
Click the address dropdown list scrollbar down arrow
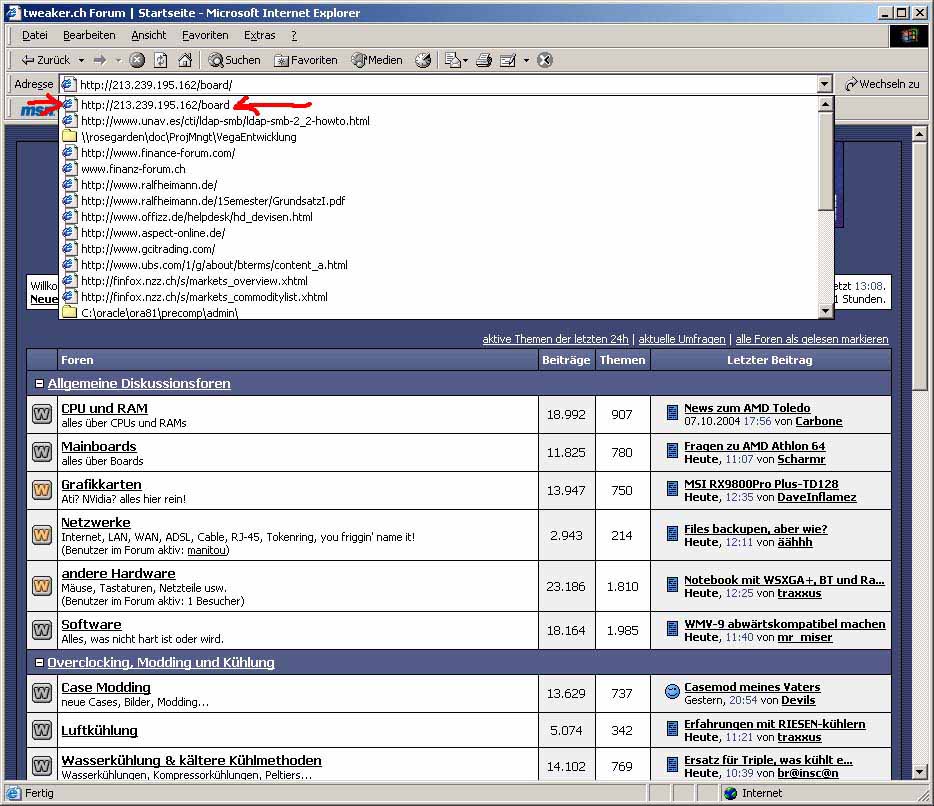[825, 311]
